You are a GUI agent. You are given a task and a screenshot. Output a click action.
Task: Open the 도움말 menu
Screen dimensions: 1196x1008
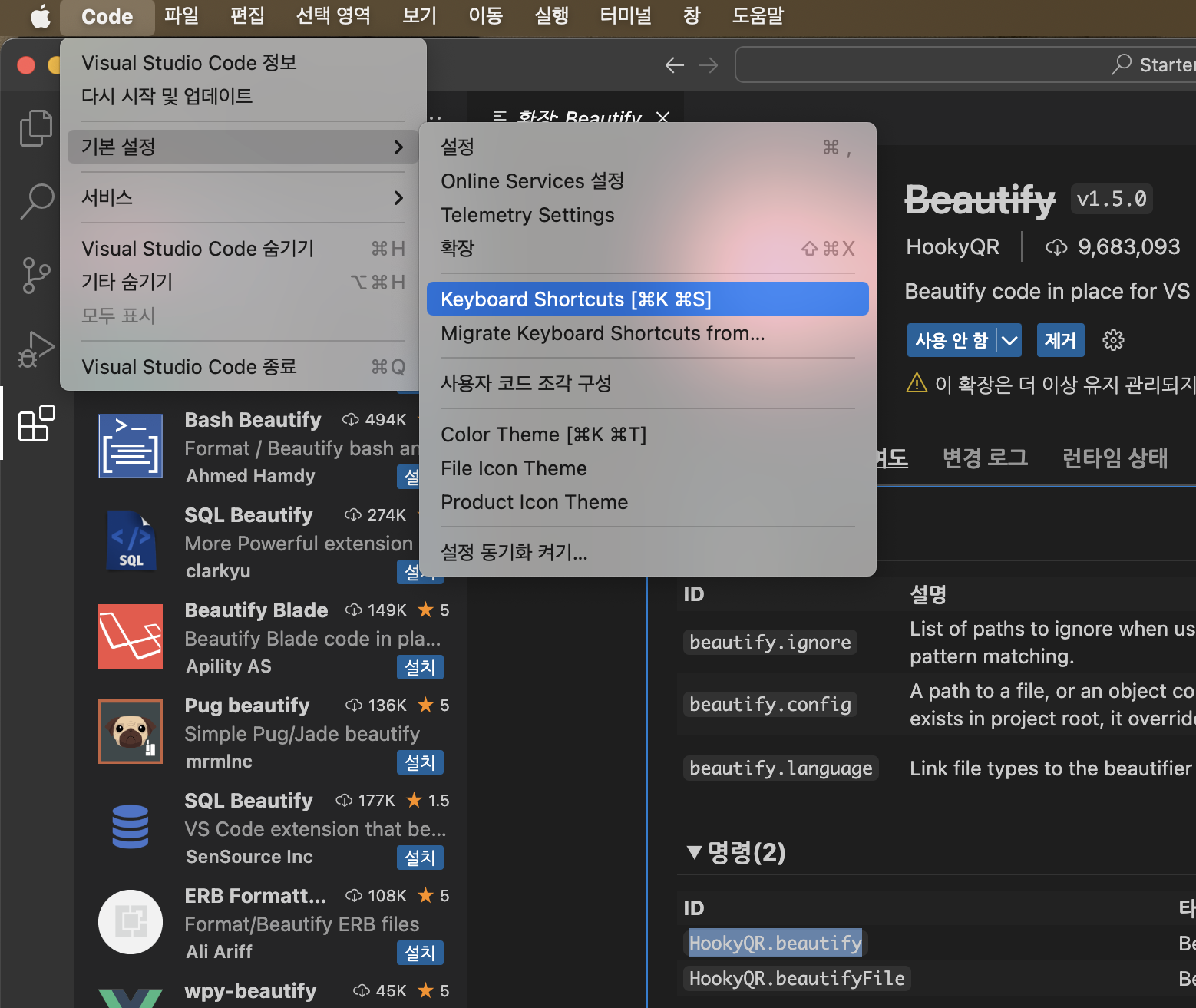[x=758, y=16]
